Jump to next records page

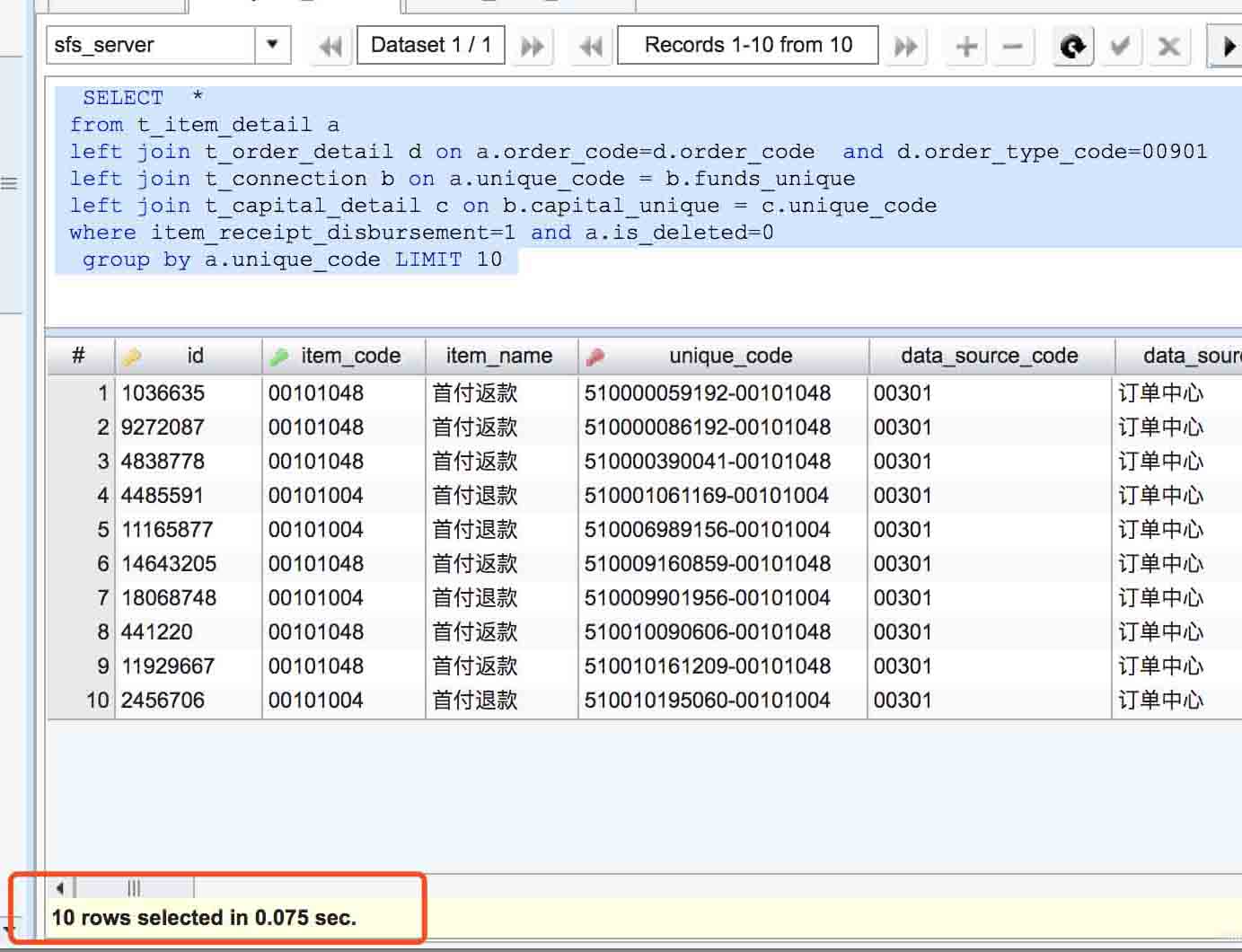pyautogui.click(x=906, y=46)
